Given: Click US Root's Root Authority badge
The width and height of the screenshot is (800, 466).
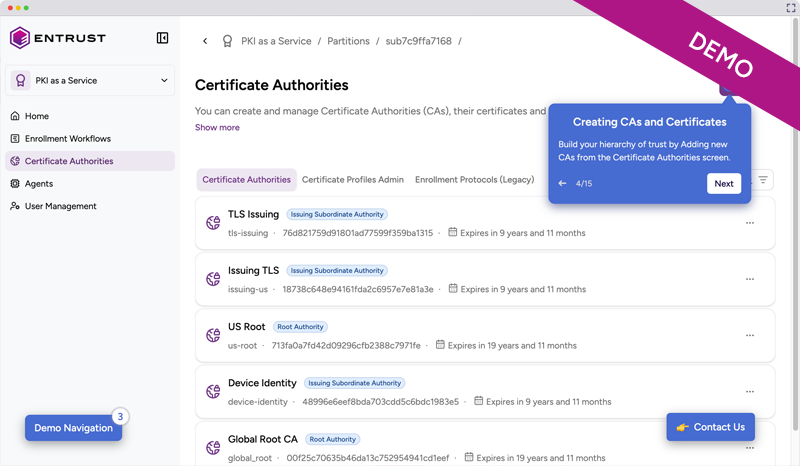Looking at the screenshot, I should 300,327.
